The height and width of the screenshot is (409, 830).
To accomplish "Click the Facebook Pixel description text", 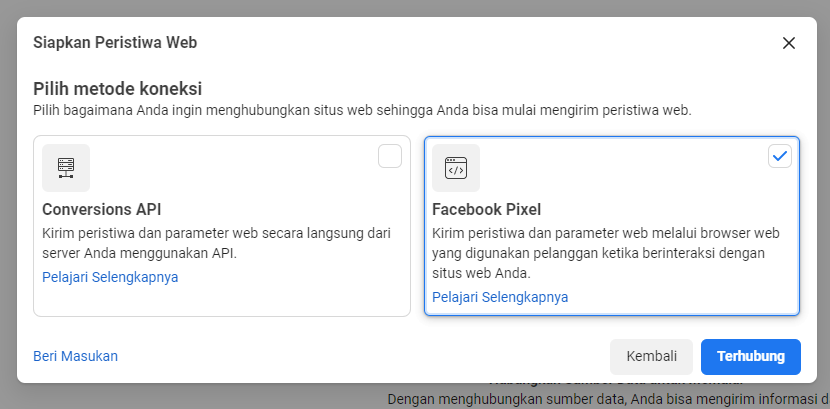I will coord(606,253).
